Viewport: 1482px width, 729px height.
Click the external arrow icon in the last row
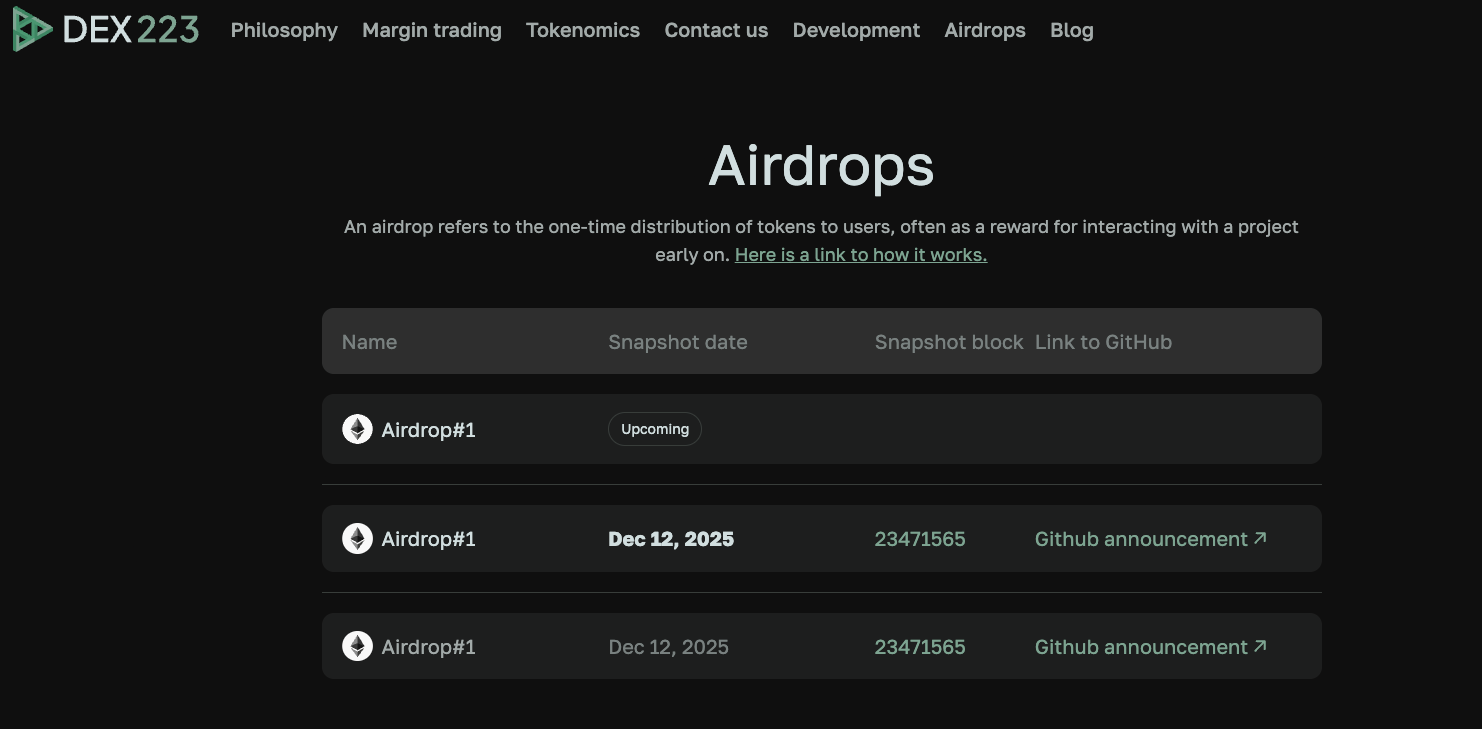coord(1260,646)
